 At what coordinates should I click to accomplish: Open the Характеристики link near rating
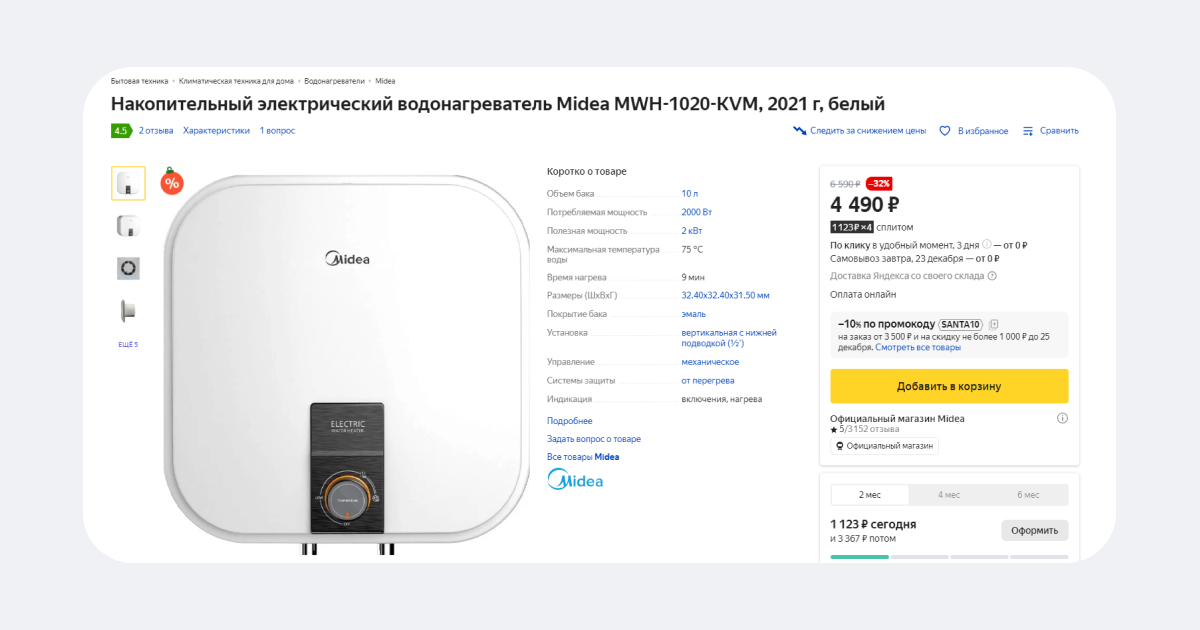pos(216,131)
